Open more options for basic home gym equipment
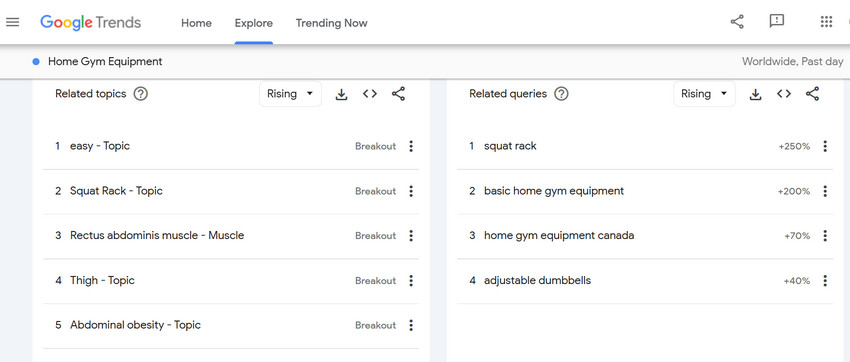 [825, 191]
